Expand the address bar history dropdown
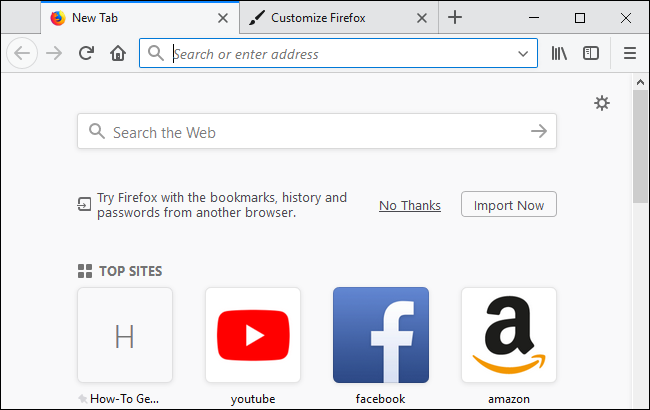Screen dimensions: 650x410 [x=523, y=54]
